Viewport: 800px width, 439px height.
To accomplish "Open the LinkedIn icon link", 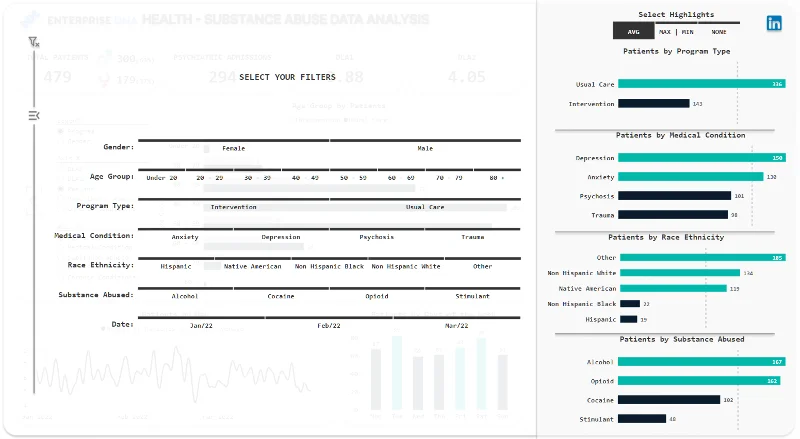I will (774, 23).
